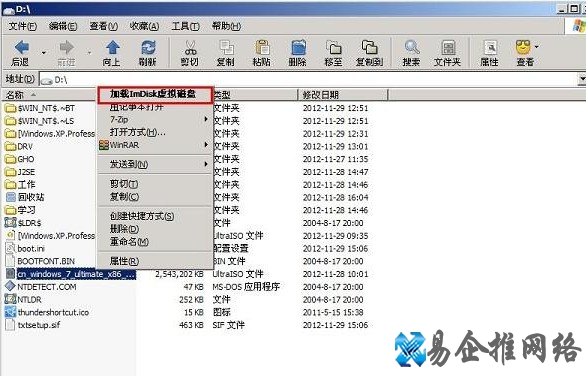
Task: Click the D:\ address input field
Action: pos(308,80)
